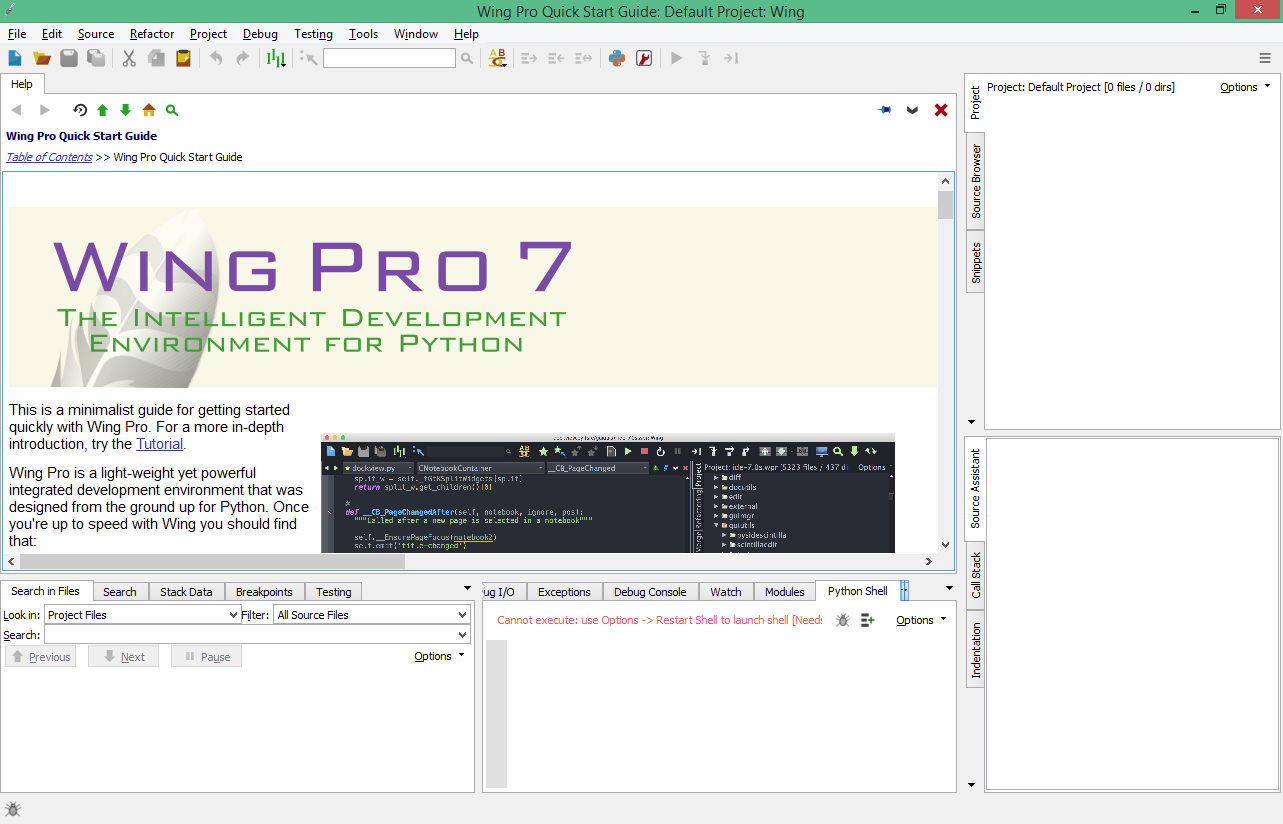
Task: Open the Table of Contents link
Action: click(x=49, y=157)
